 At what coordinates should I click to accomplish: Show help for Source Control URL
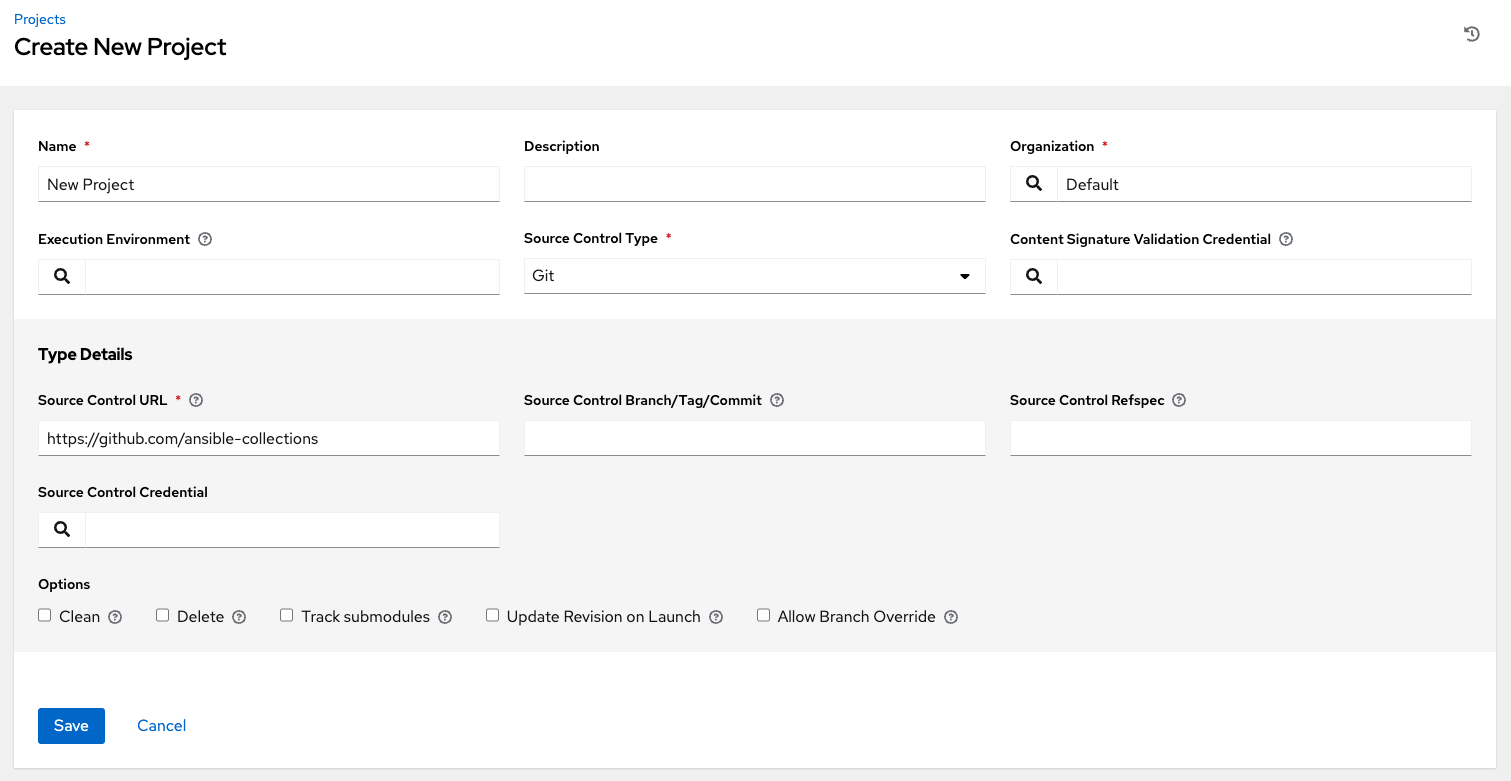[196, 400]
